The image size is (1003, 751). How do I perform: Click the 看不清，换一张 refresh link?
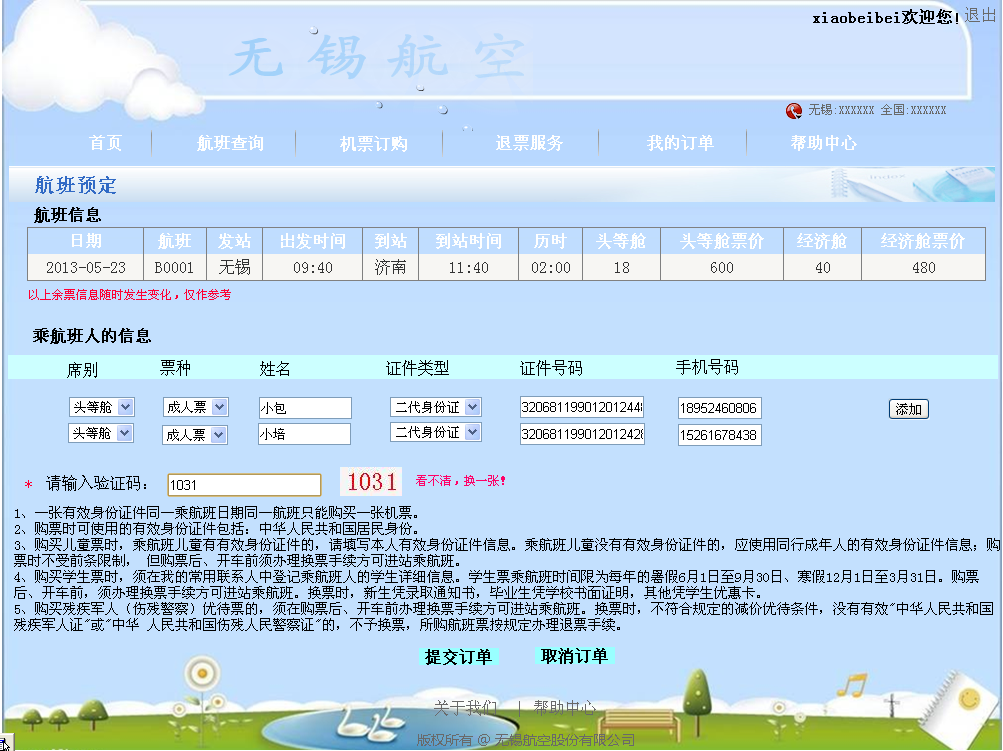[x=461, y=480]
